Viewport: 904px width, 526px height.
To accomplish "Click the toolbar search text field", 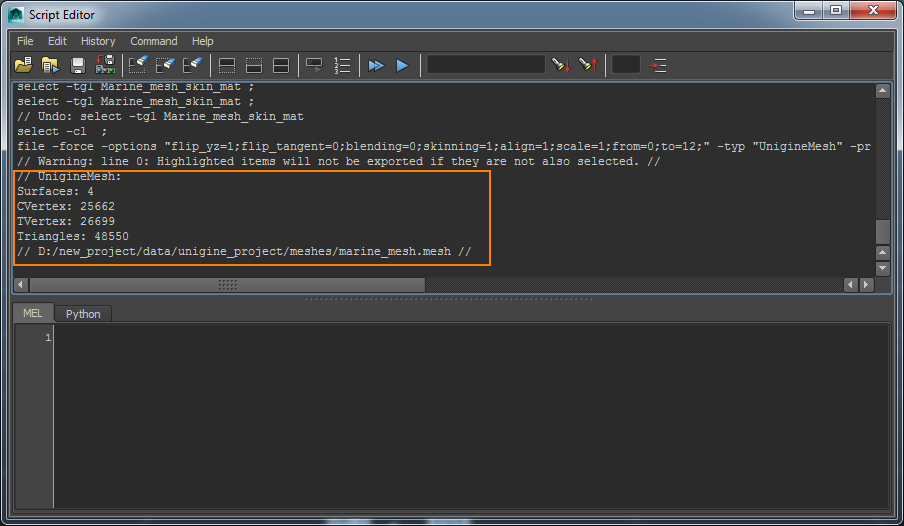I will pyautogui.click(x=486, y=65).
